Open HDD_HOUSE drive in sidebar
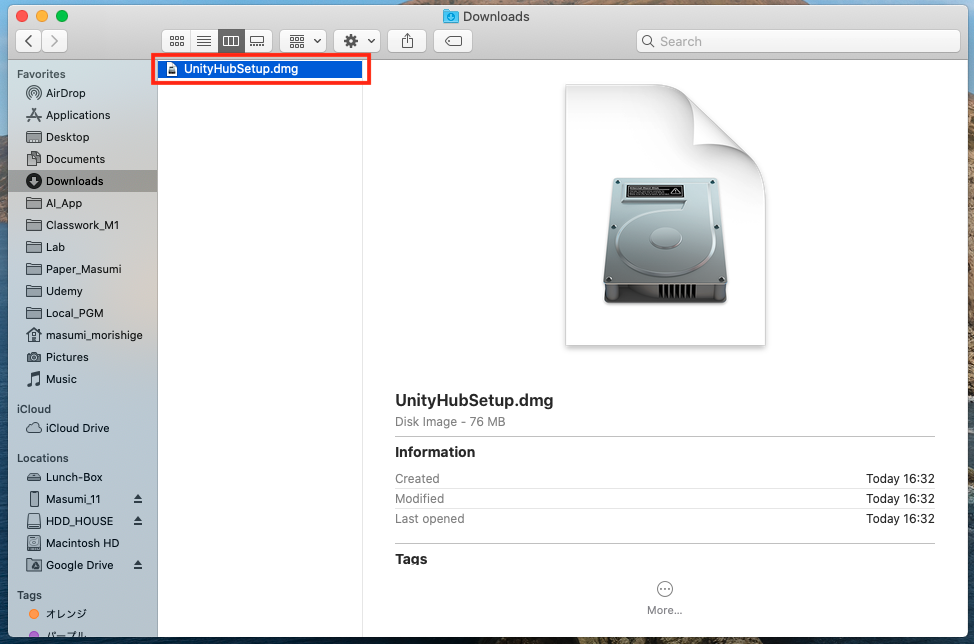 (79, 521)
